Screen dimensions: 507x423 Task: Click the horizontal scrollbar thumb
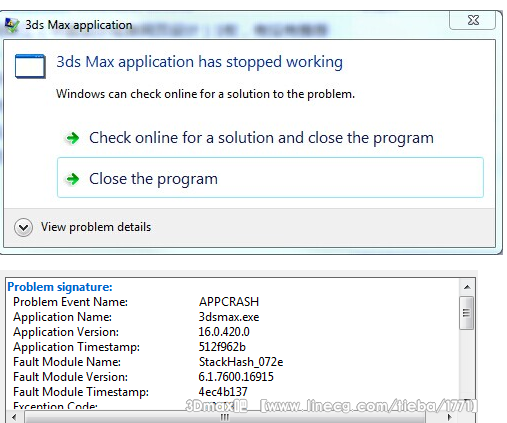coord(225,417)
